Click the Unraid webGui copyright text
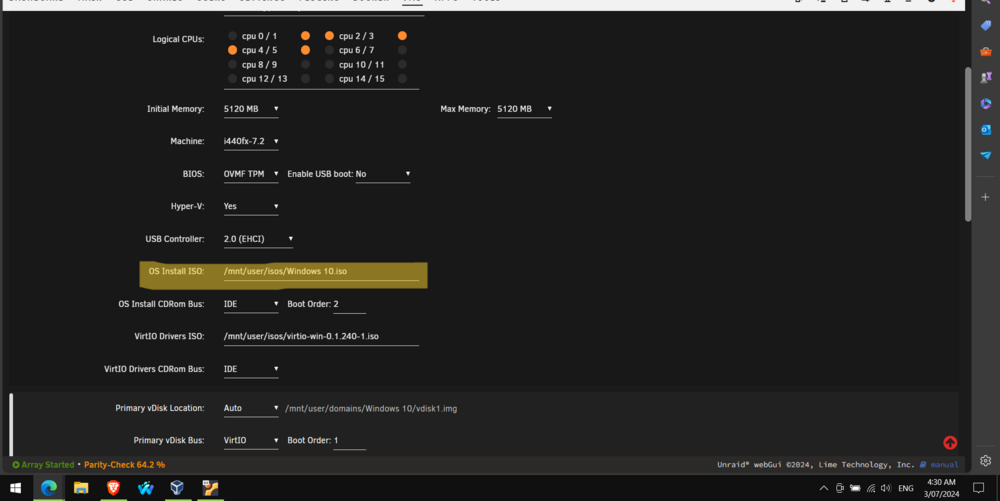The width and height of the screenshot is (1000, 501). click(x=816, y=465)
